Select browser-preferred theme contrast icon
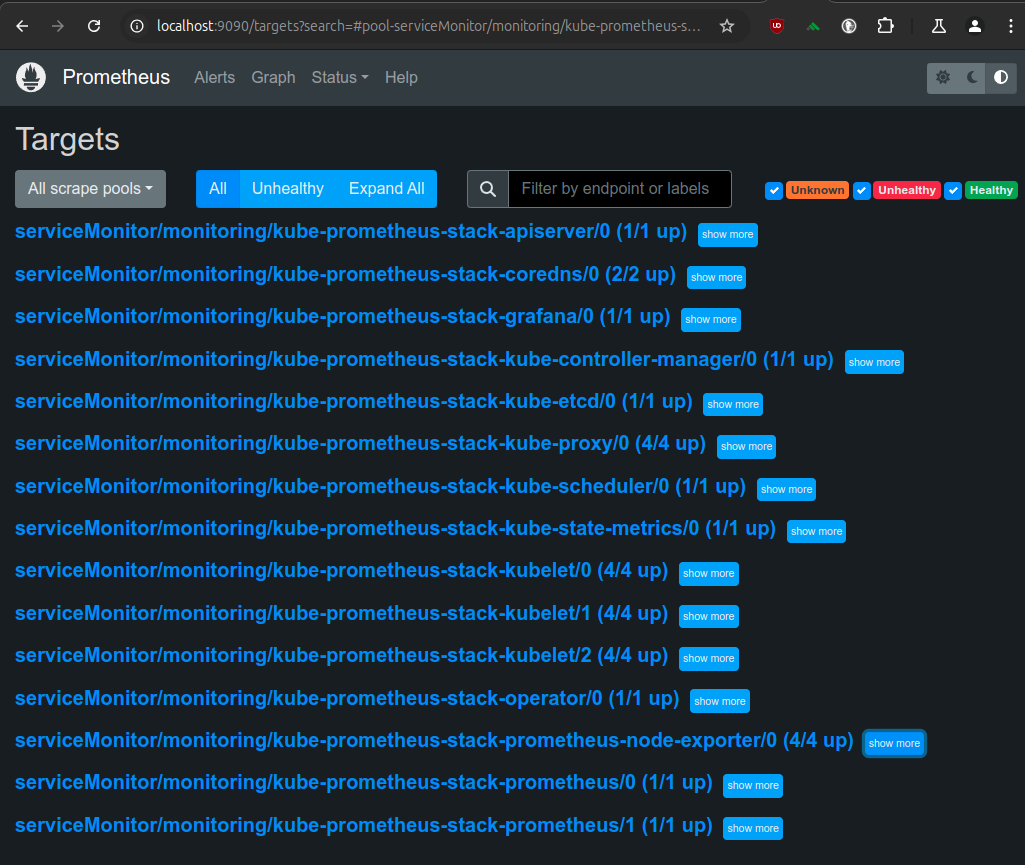This screenshot has height=865, width=1025. point(1001,78)
